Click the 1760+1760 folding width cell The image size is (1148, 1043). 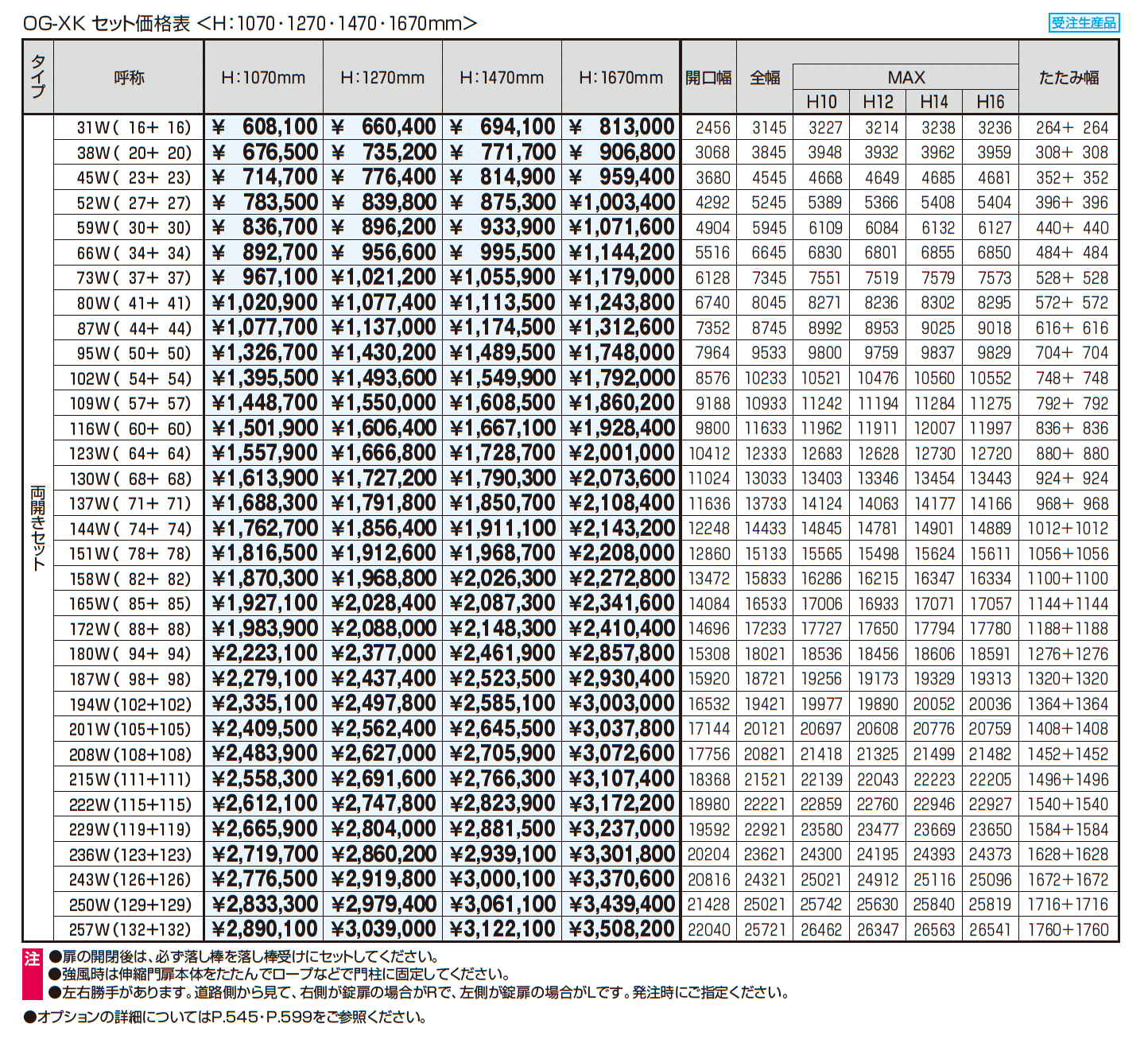tap(1068, 929)
